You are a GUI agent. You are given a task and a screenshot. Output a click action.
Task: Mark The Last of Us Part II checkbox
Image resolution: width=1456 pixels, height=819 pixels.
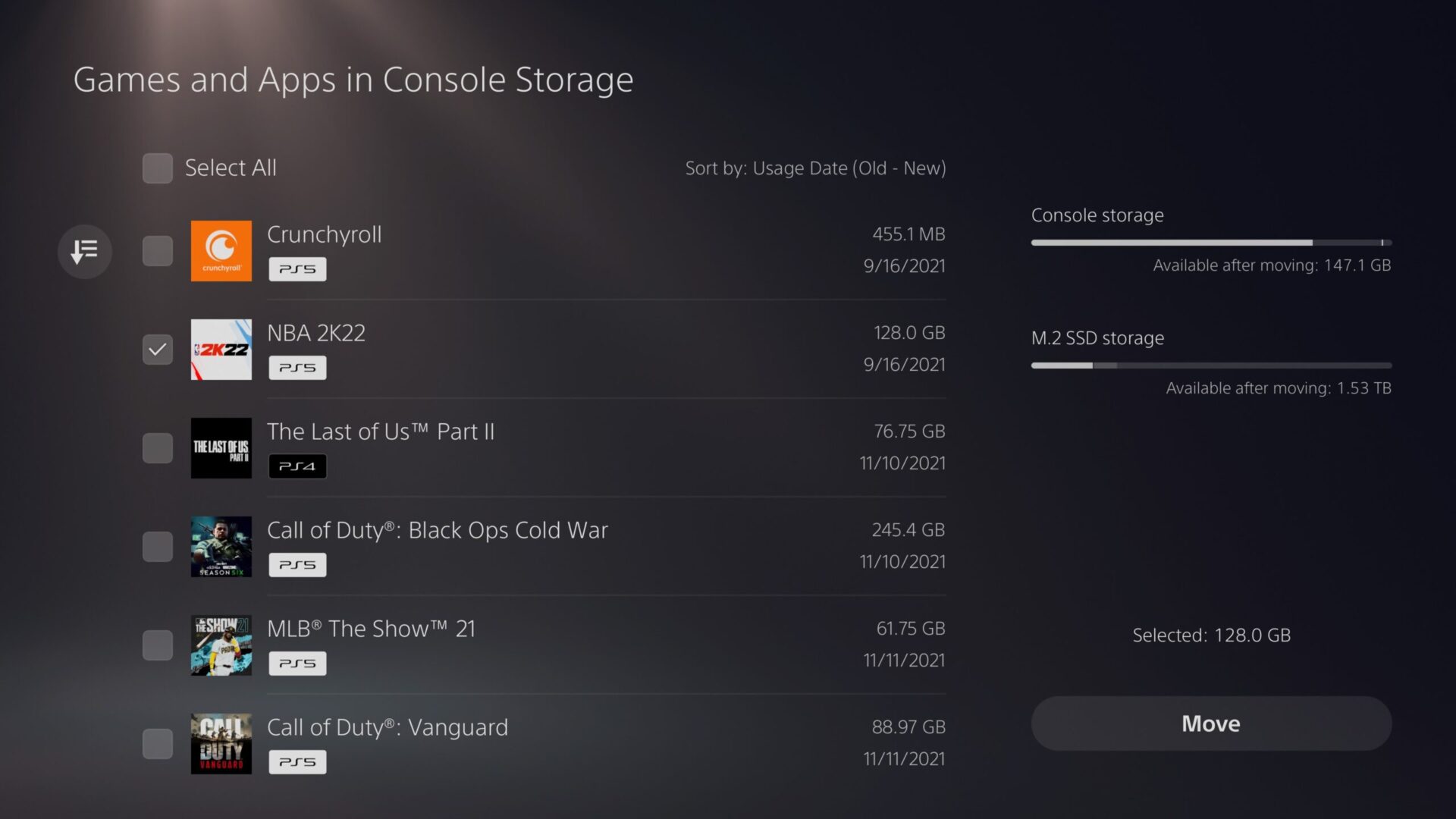click(x=158, y=448)
